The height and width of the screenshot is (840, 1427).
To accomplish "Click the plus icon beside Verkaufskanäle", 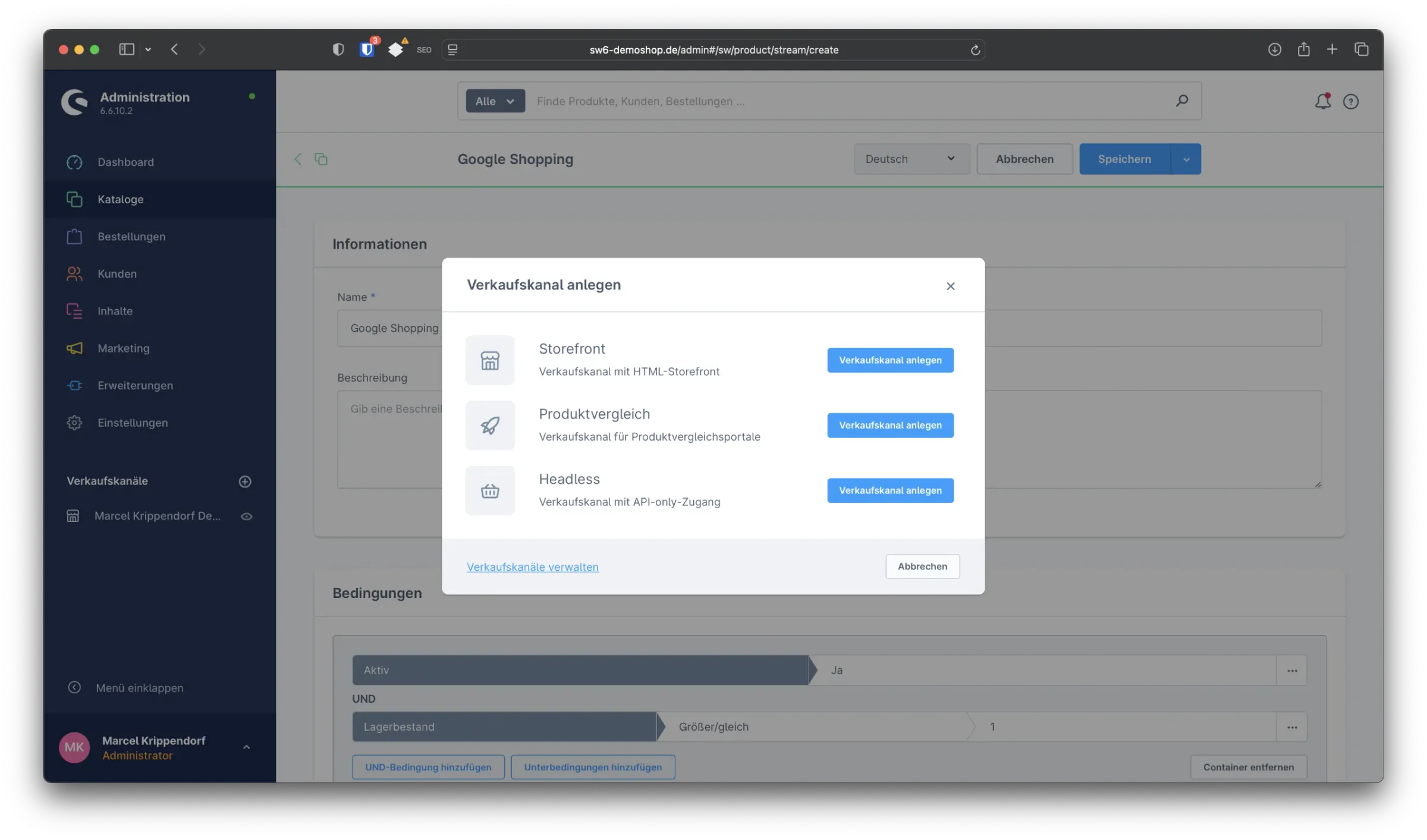I will (x=245, y=481).
